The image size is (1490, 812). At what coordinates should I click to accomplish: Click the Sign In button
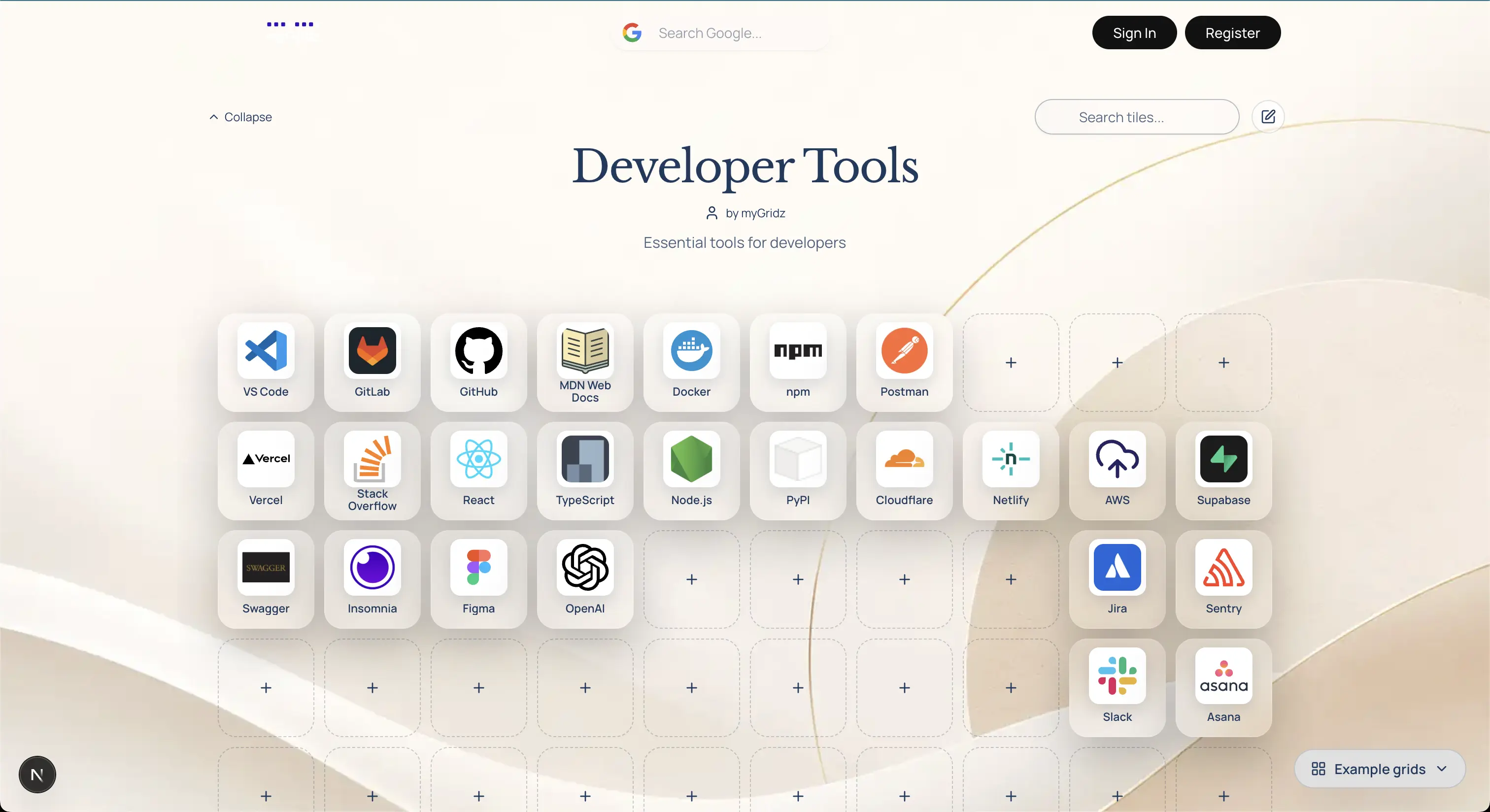pyautogui.click(x=1134, y=33)
